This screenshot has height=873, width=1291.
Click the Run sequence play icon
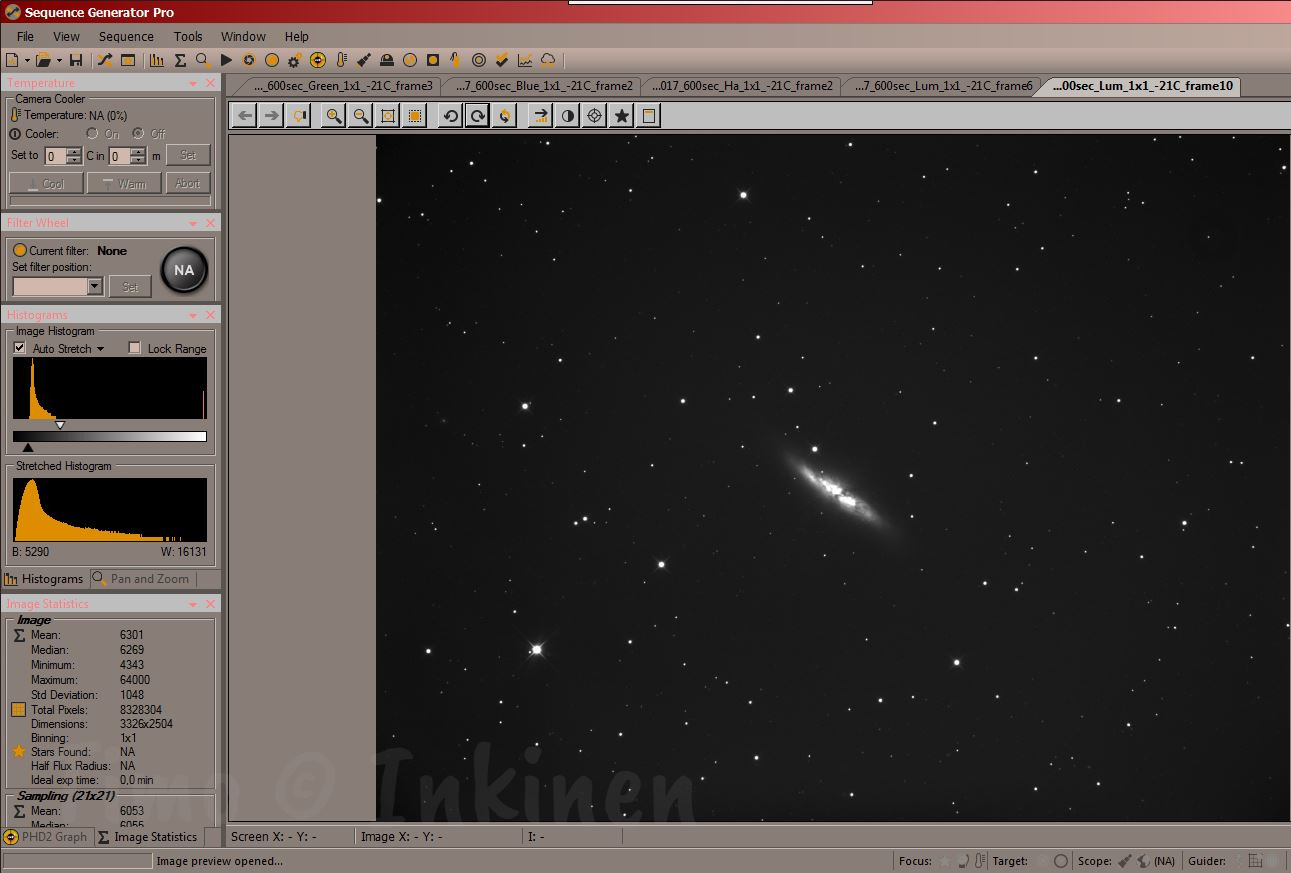tap(226, 60)
